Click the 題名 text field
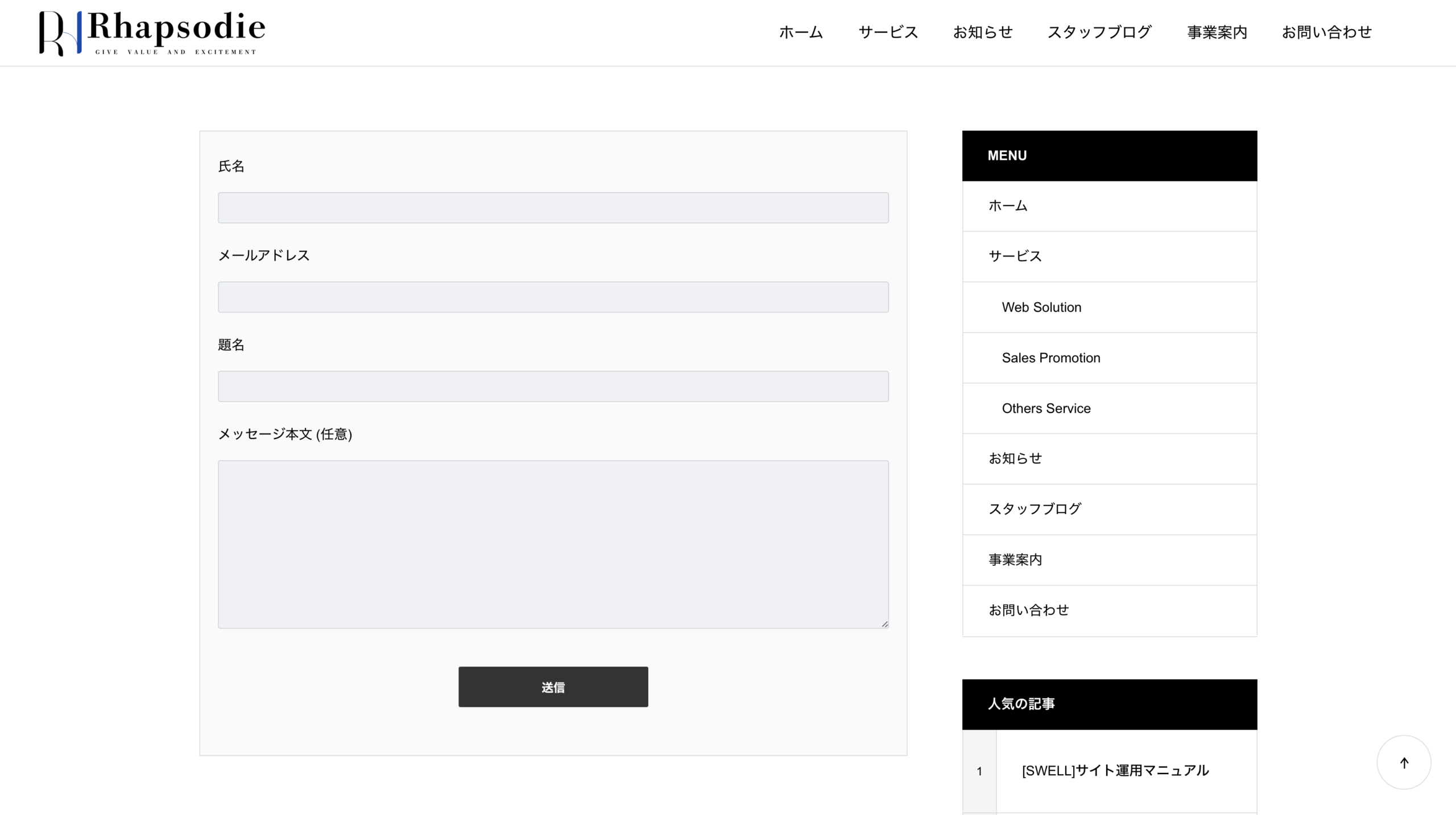 [x=553, y=386]
